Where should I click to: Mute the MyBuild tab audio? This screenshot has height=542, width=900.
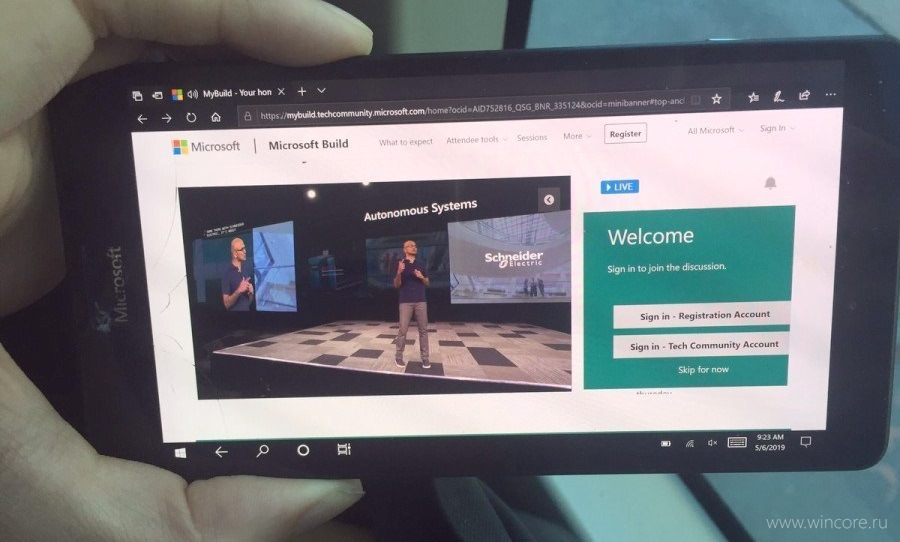(192, 94)
